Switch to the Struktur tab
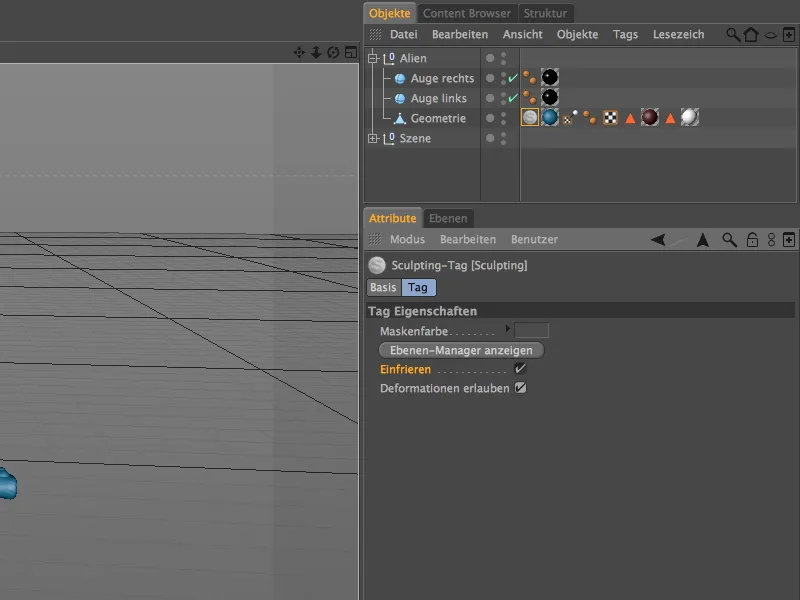 [x=545, y=13]
